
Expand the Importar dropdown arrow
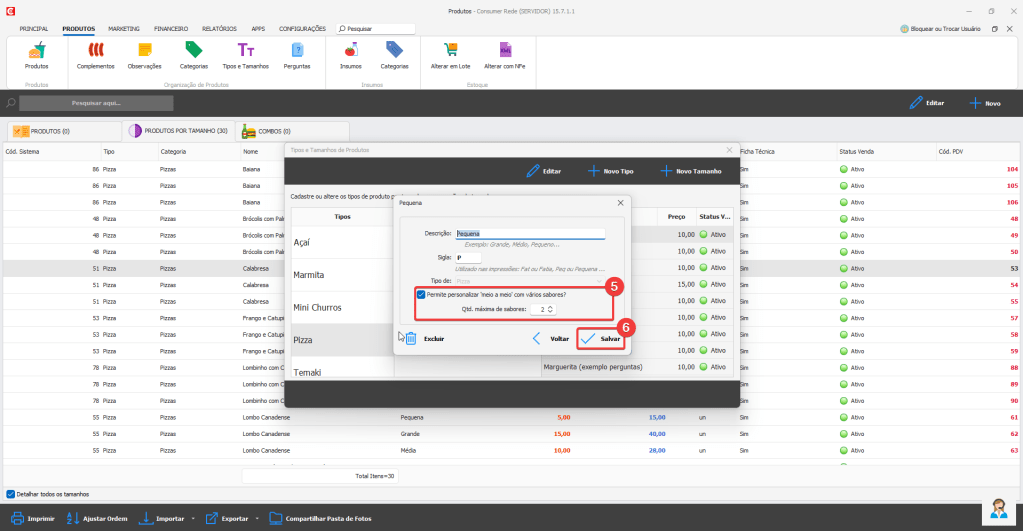(x=192, y=519)
